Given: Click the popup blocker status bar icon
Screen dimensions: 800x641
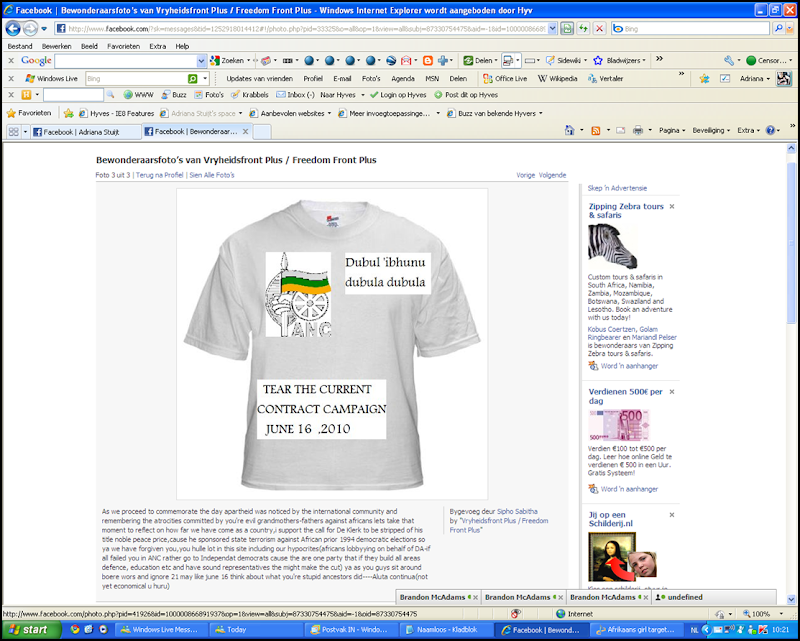Looking at the screenshot, I should point(516,613).
